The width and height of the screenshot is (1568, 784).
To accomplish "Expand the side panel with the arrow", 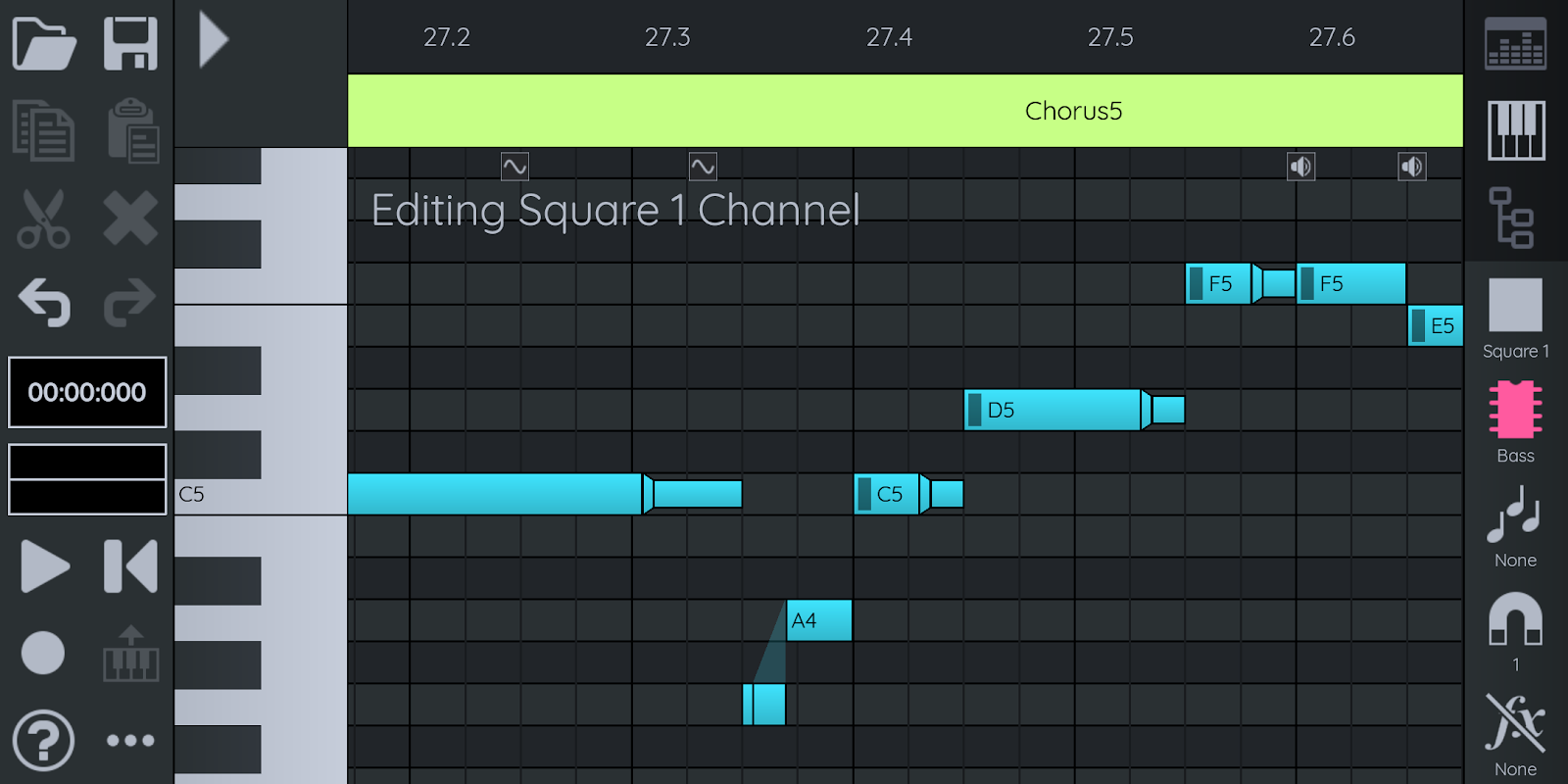I will coord(213,40).
